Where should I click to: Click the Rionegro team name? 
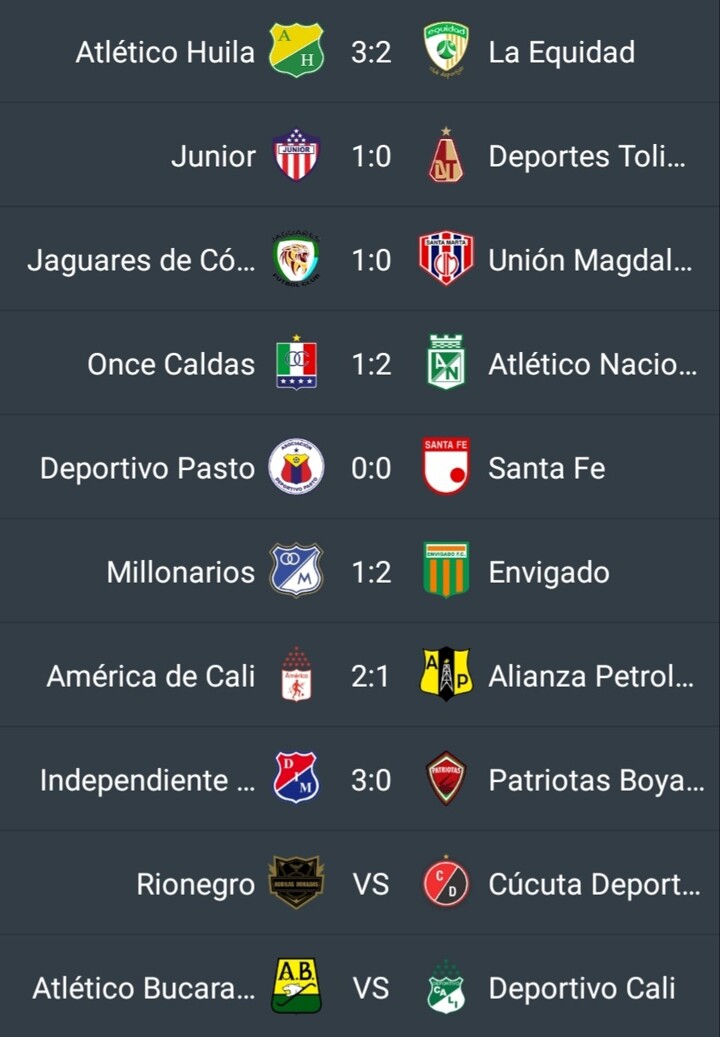196,884
